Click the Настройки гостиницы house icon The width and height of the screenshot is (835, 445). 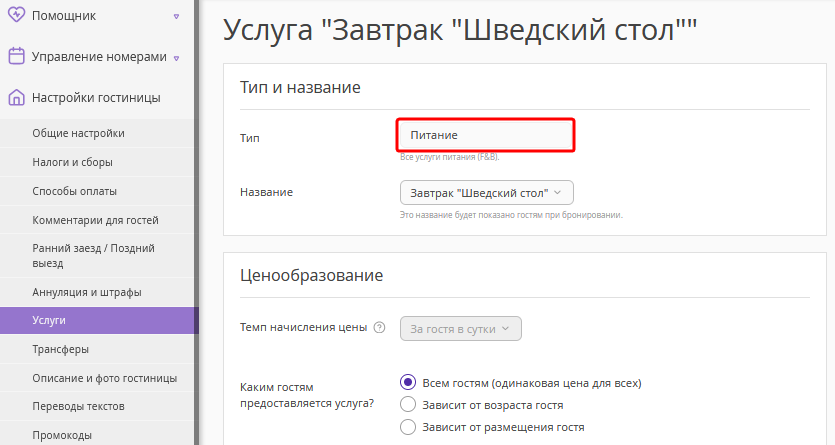click(17, 97)
